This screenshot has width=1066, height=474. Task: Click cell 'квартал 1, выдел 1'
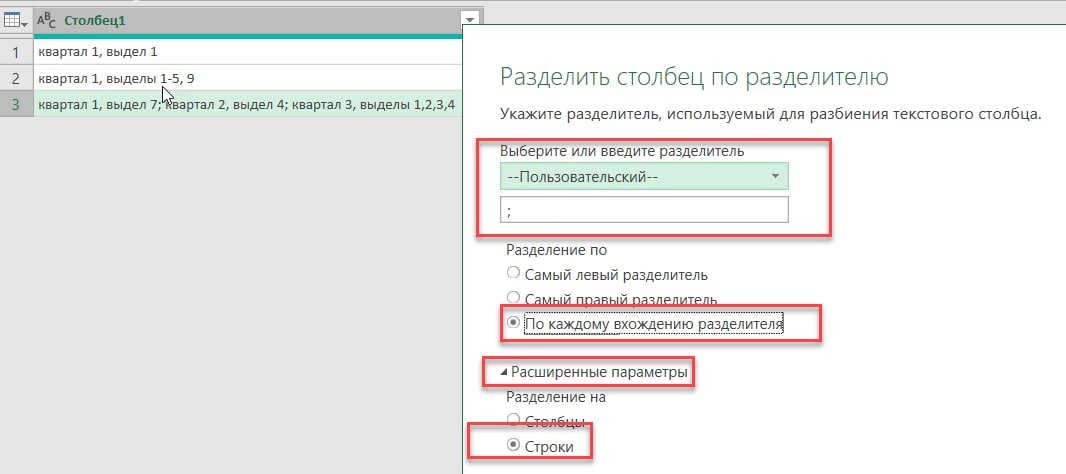pyautogui.click(x=248, y=51)
